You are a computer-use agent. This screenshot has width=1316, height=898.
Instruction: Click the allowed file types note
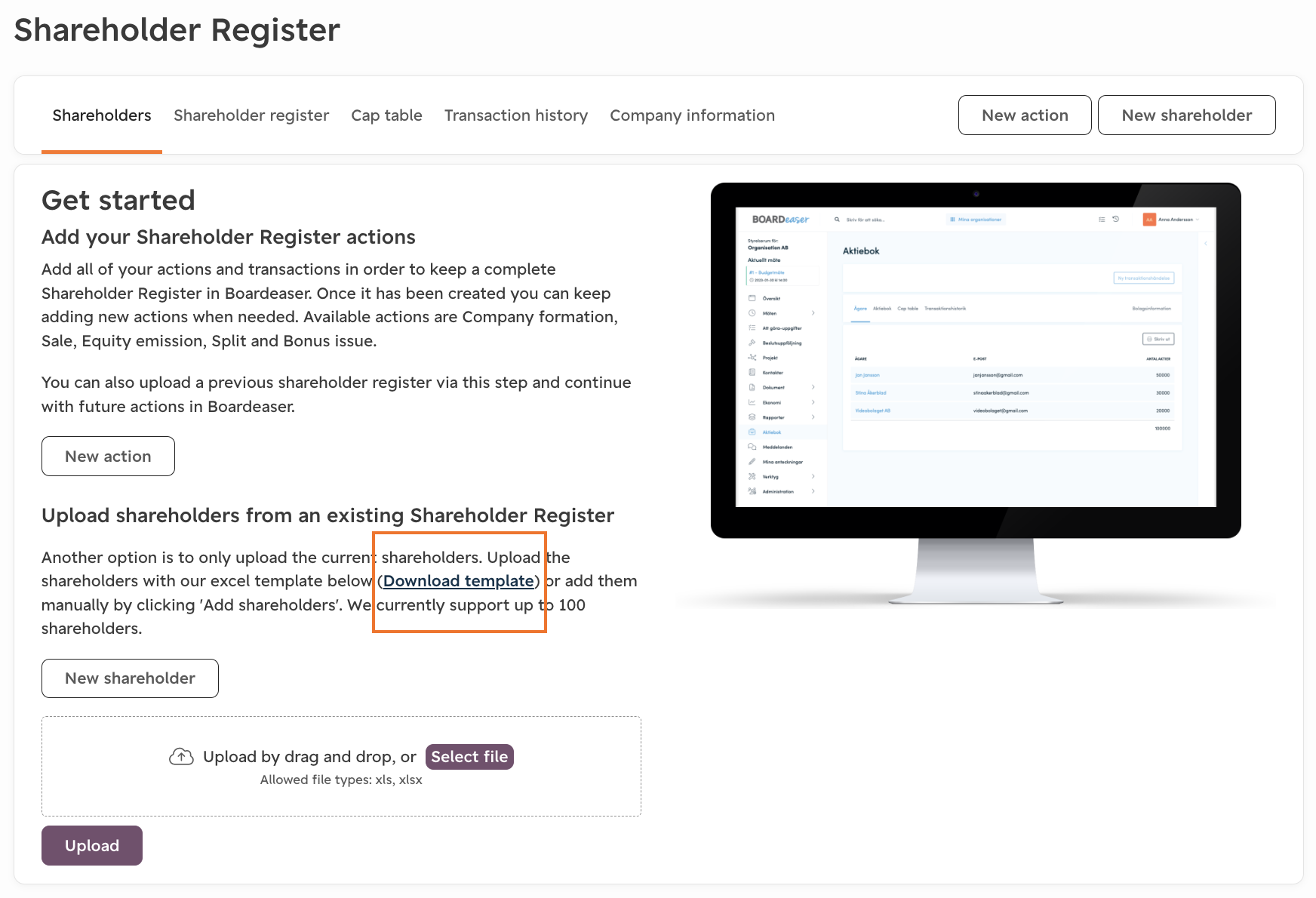coord(341,780)
